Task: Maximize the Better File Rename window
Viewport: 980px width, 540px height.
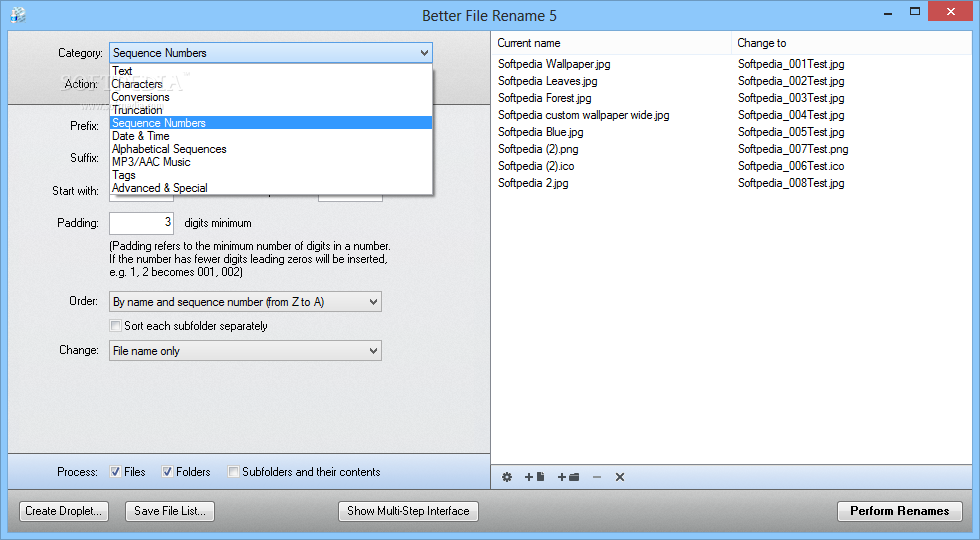Action: (915, 12)
